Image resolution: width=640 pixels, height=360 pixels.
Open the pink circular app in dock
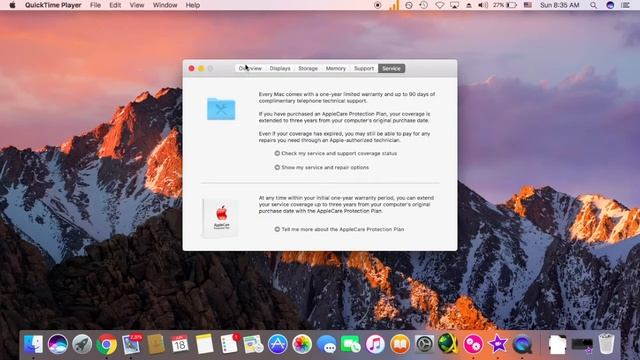(473, 344)
